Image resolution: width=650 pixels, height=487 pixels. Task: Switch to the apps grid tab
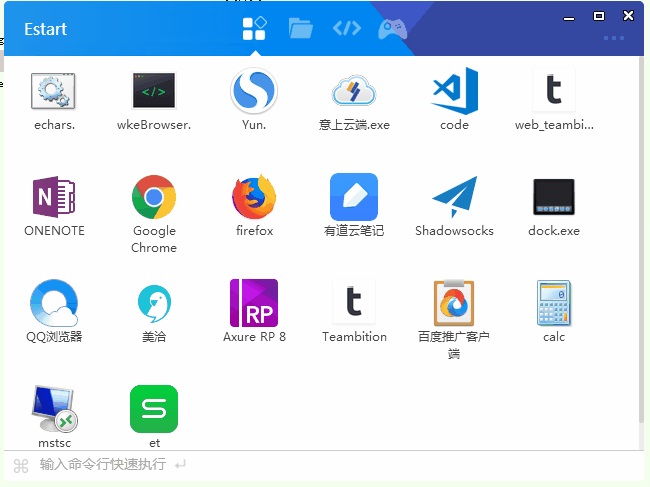point(254,28)
